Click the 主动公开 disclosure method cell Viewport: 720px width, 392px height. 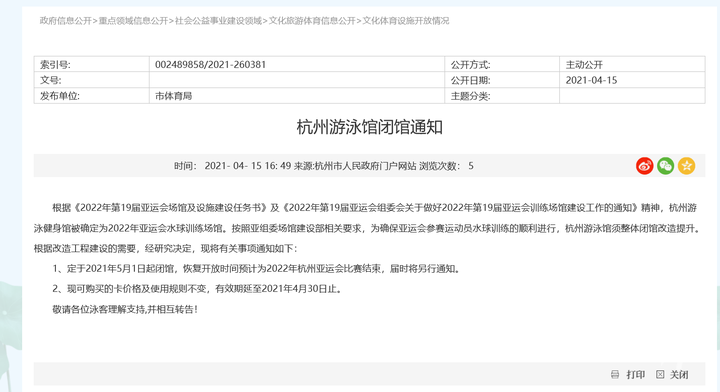point(632,64)
